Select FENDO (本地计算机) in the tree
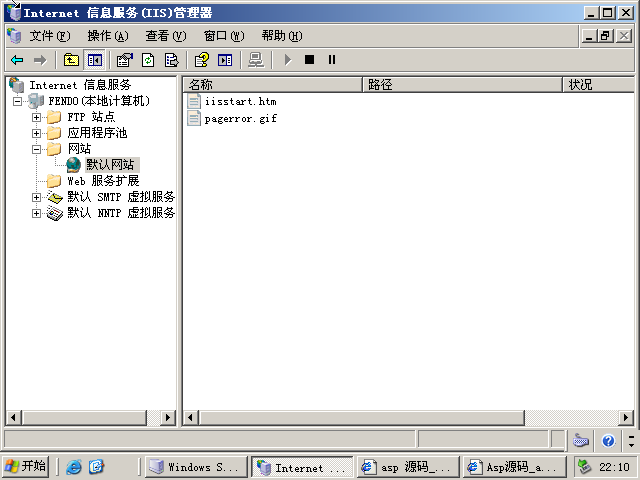This screenshot has width=640, height=480. click(99, 101)
